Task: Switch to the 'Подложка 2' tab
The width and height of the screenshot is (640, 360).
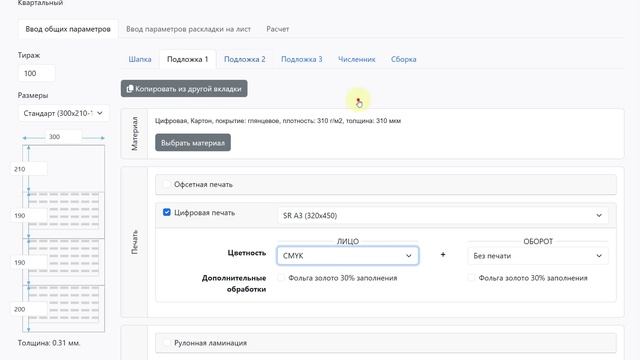Action: [x=244, y=59]
